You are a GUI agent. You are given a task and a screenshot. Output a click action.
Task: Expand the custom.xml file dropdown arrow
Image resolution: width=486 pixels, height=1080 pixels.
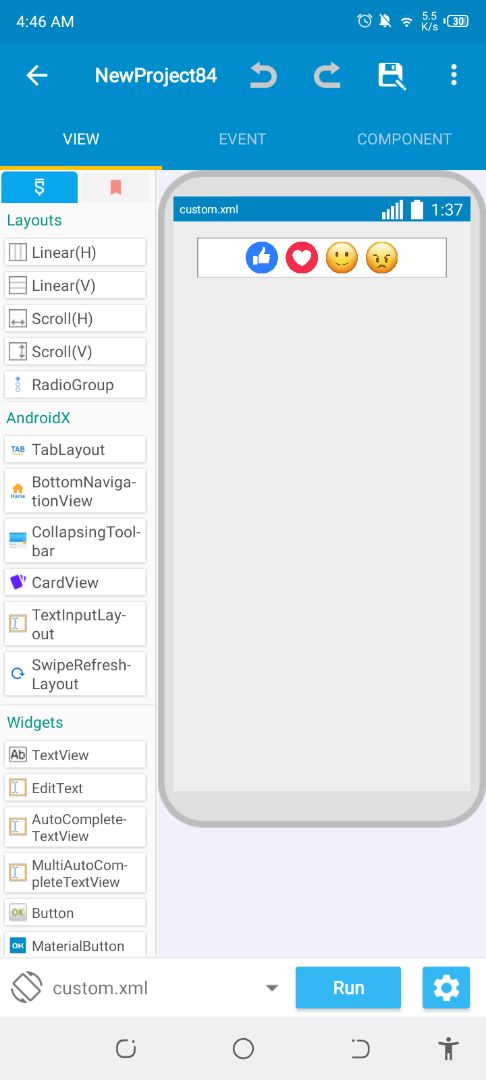[272, 988]
